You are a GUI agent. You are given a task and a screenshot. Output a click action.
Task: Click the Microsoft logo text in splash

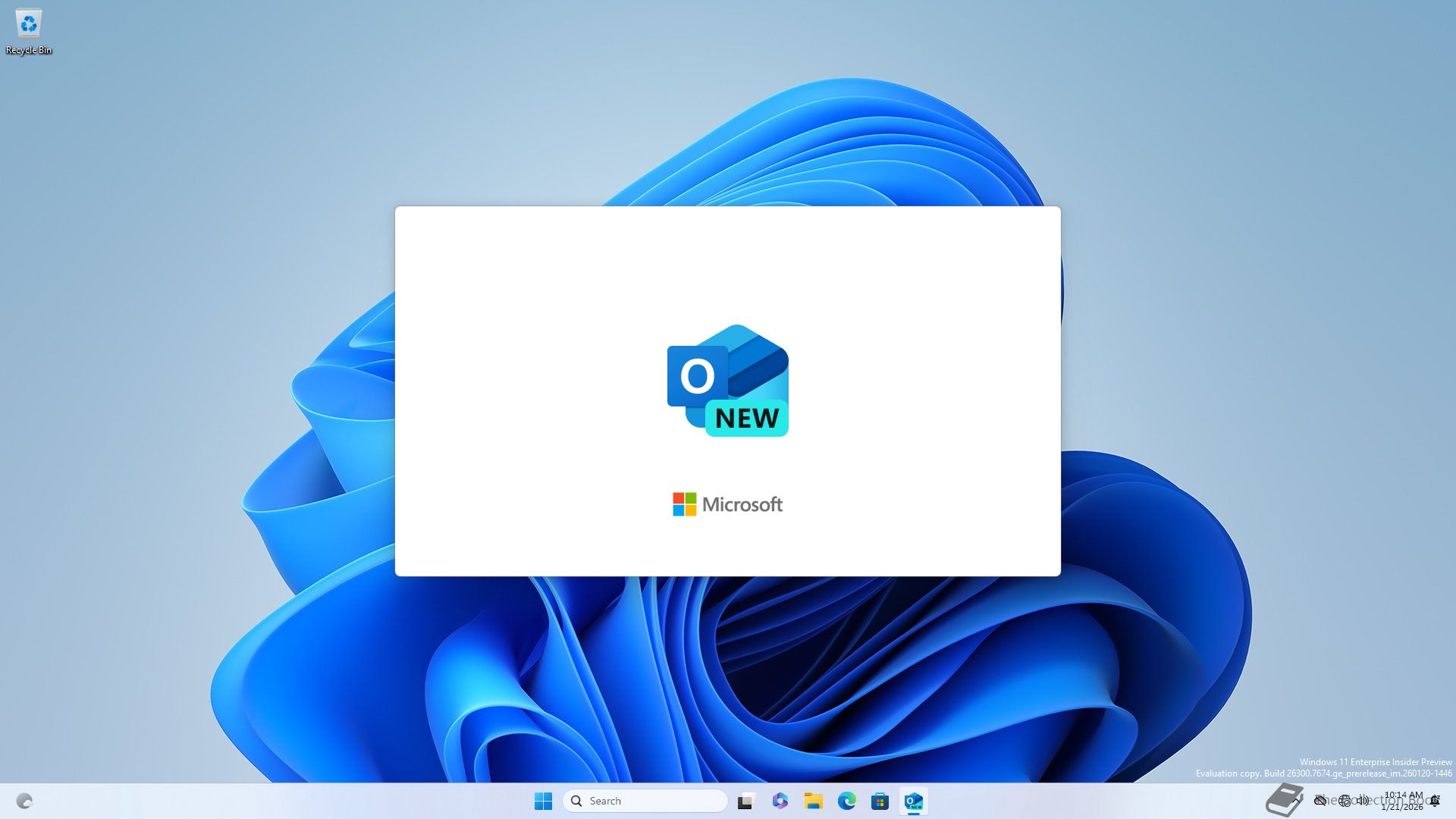pyautogui.click(x=727, y=504)
